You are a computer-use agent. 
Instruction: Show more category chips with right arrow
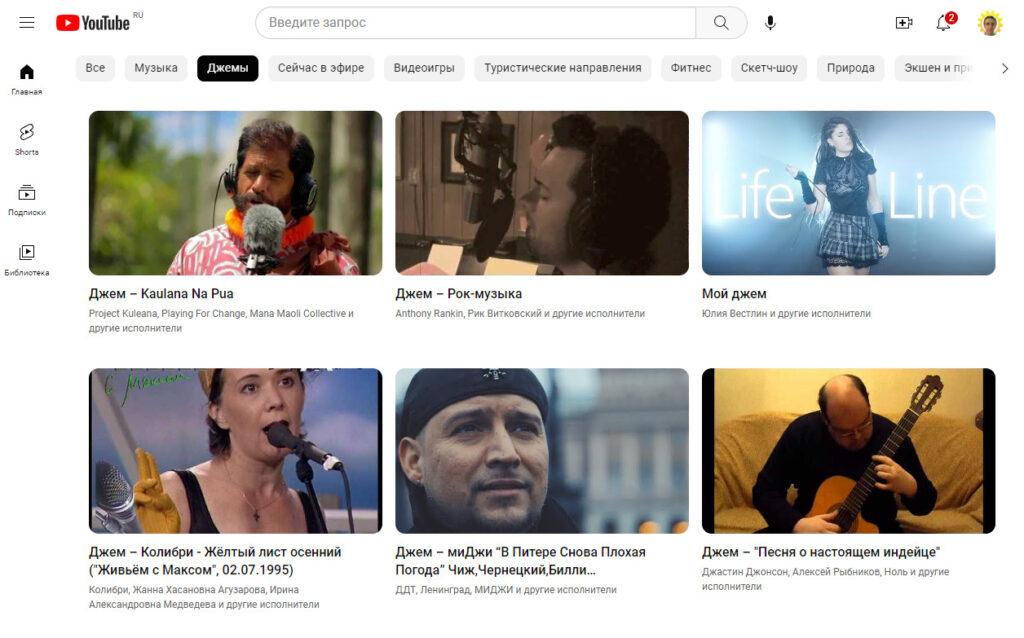tap(1004, 69)
